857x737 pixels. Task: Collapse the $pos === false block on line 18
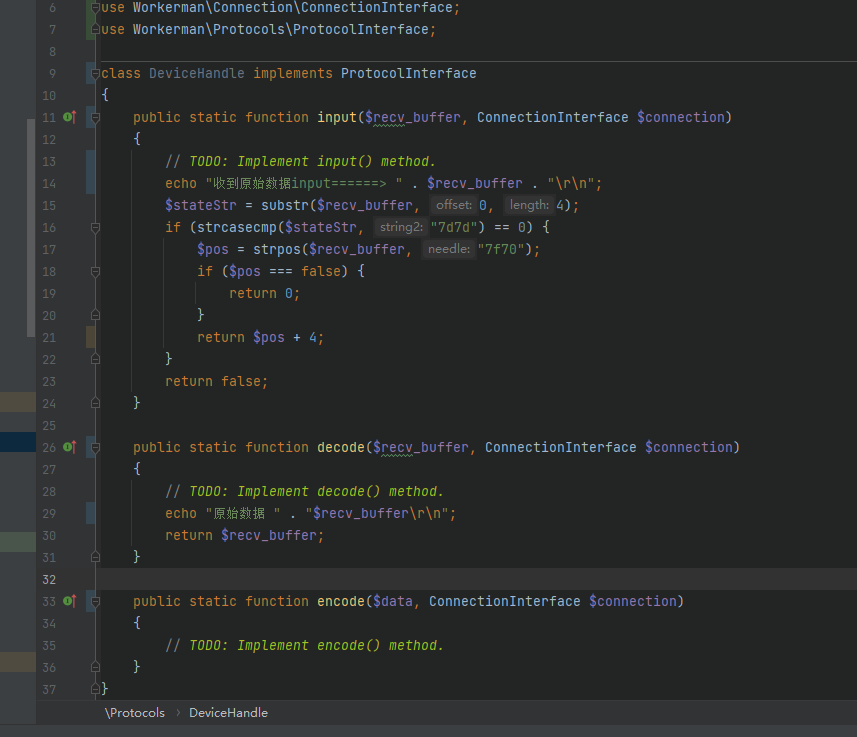95,271
